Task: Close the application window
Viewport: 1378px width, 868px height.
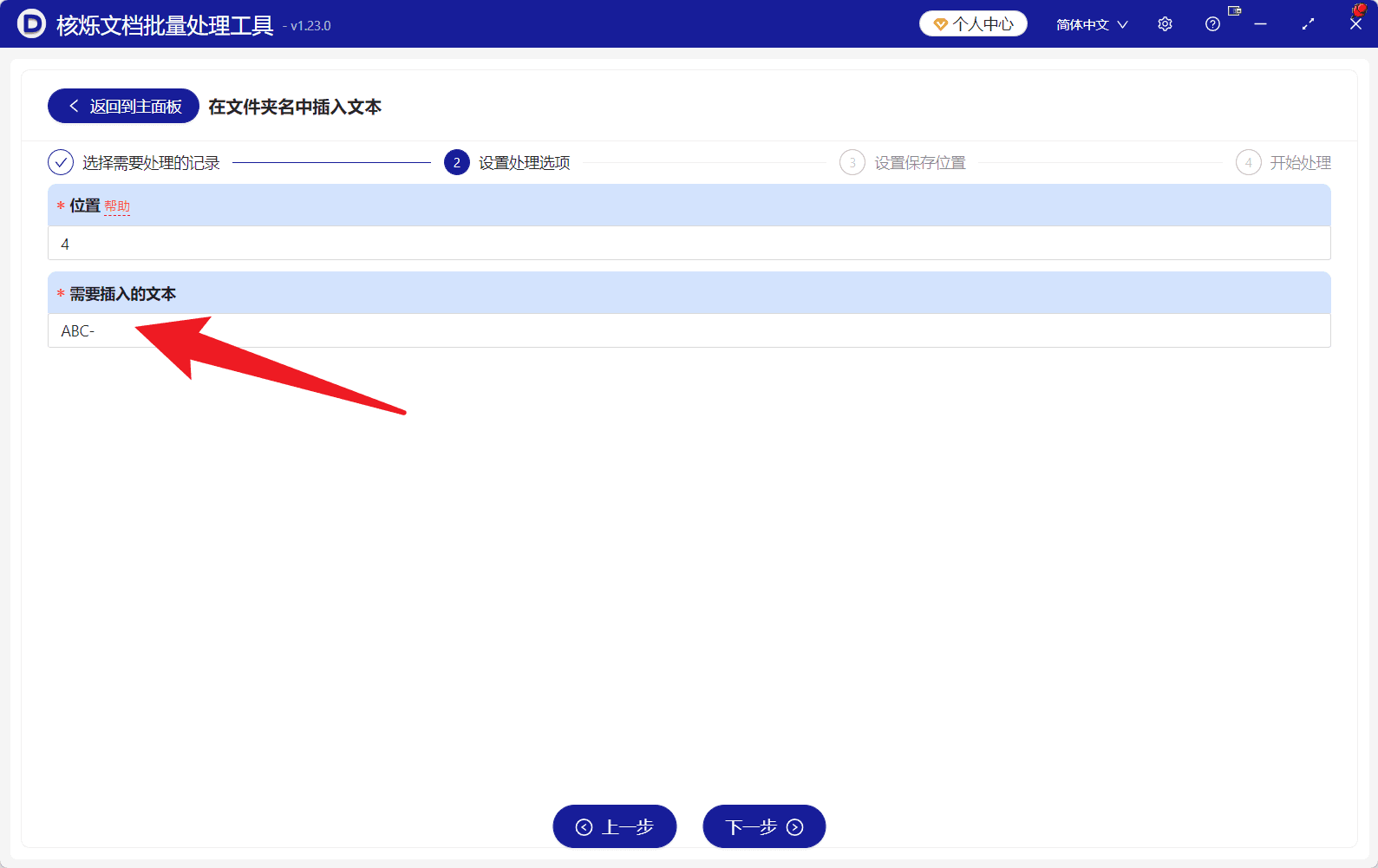Action: (1355, 24)
